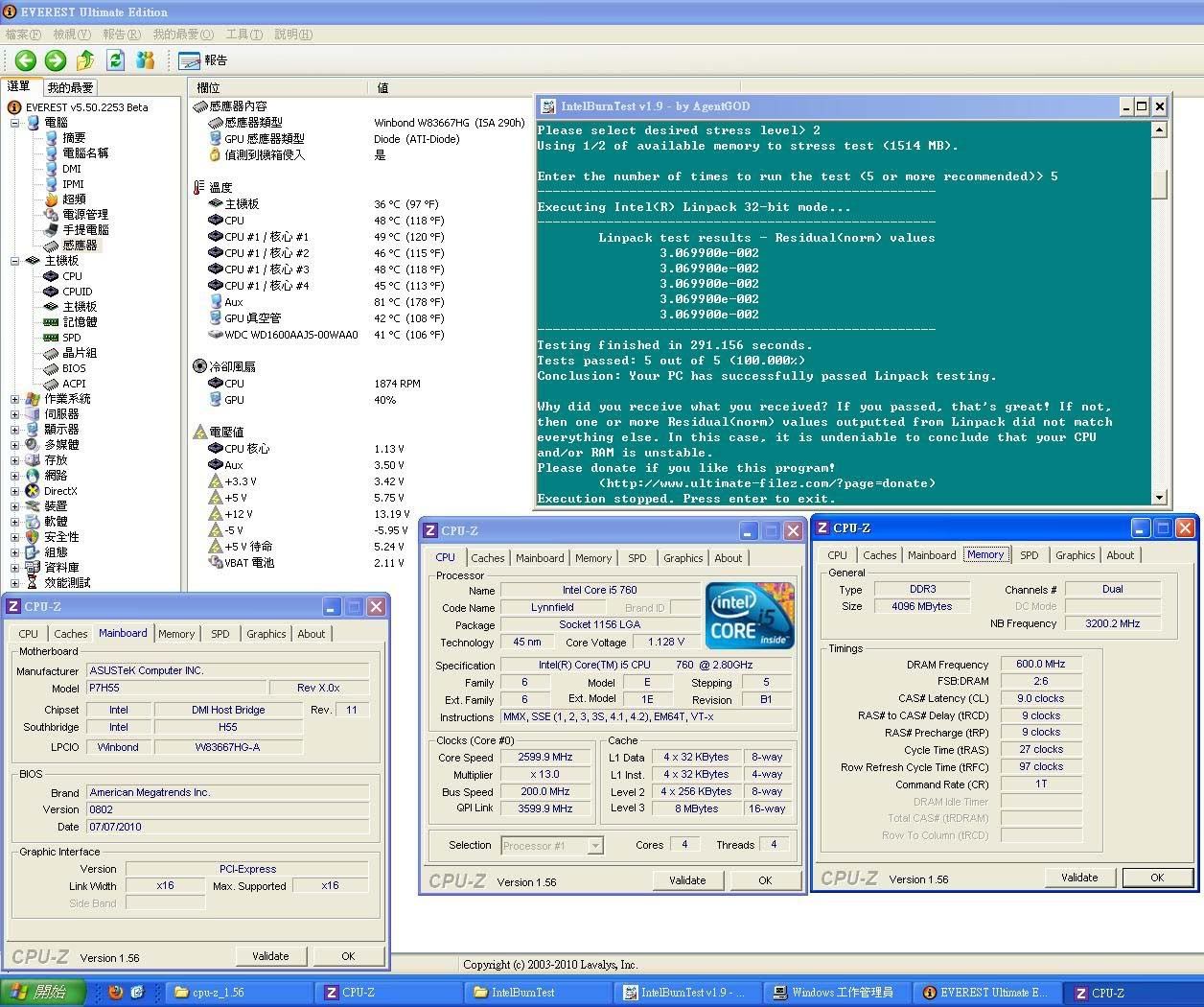Switch to Caches tab in CPU-Z processor window

click(x=487, y=558)
